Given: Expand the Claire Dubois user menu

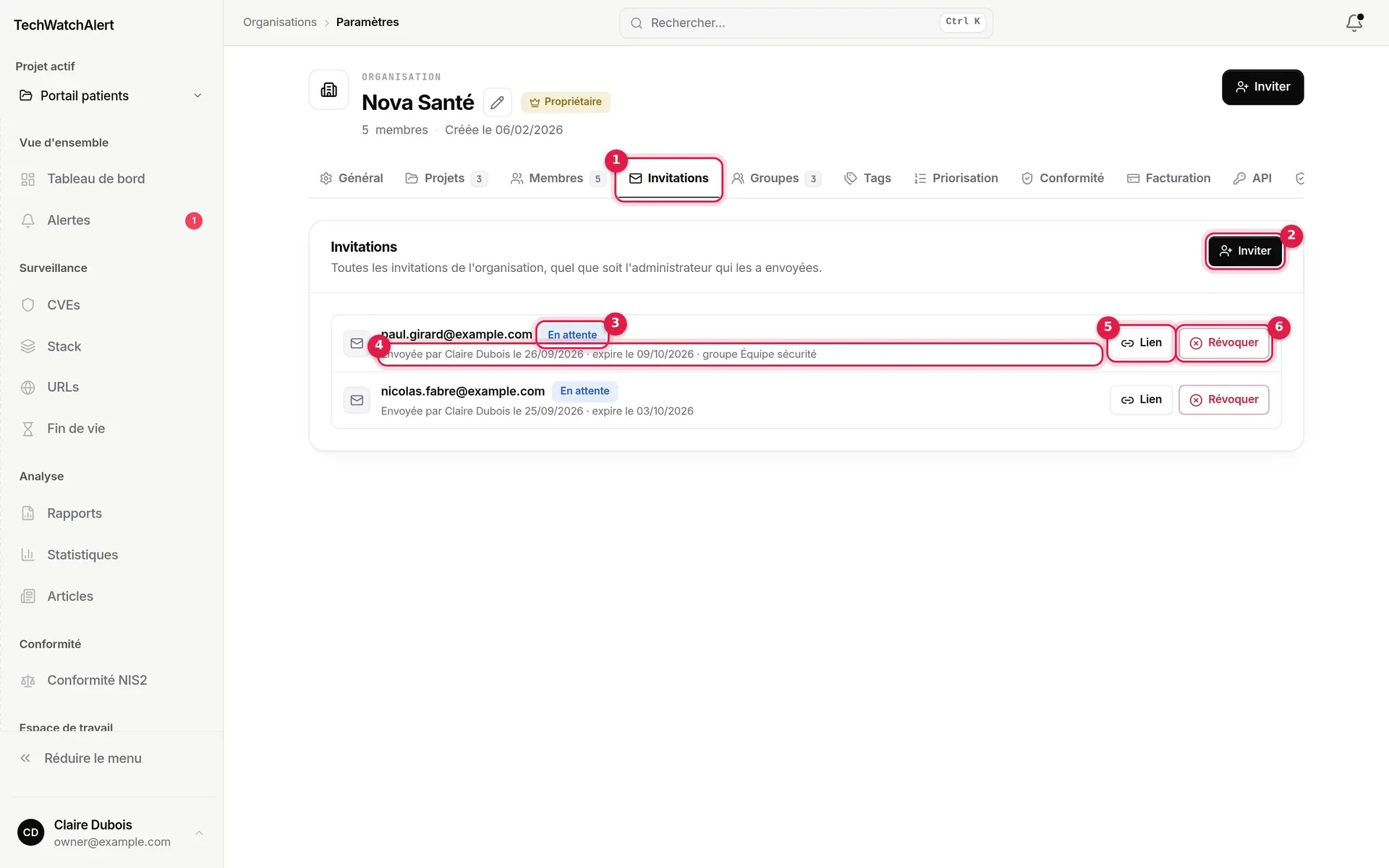Looking at the screenshot, I should click(110, 833).
